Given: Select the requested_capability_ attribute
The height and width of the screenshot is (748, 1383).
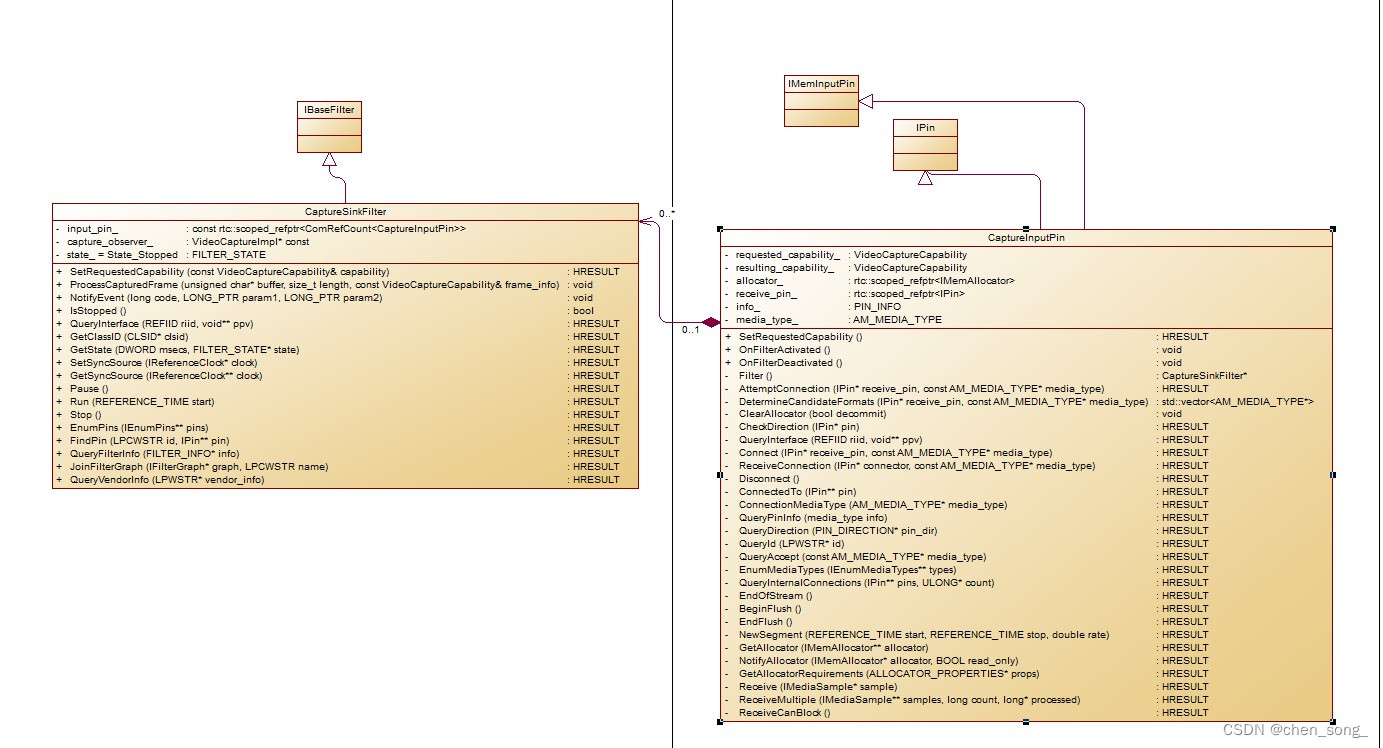Looking at the screenshot, I should click(x=1026, y=255).
